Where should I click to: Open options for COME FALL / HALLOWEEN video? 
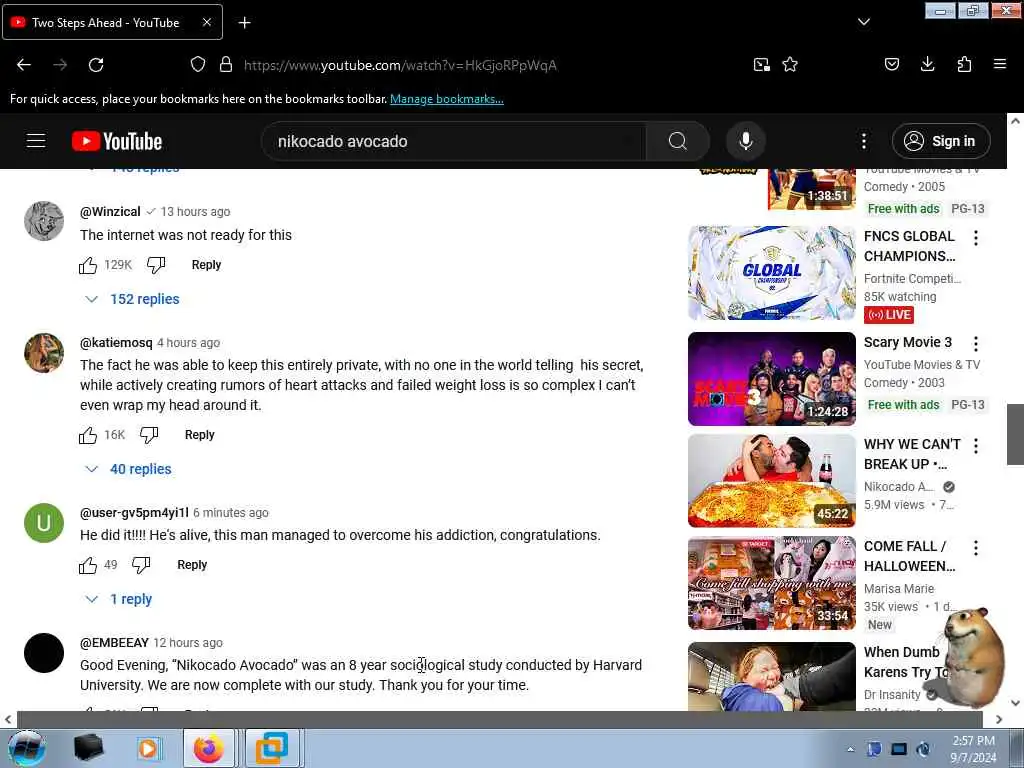click(976, 548)
